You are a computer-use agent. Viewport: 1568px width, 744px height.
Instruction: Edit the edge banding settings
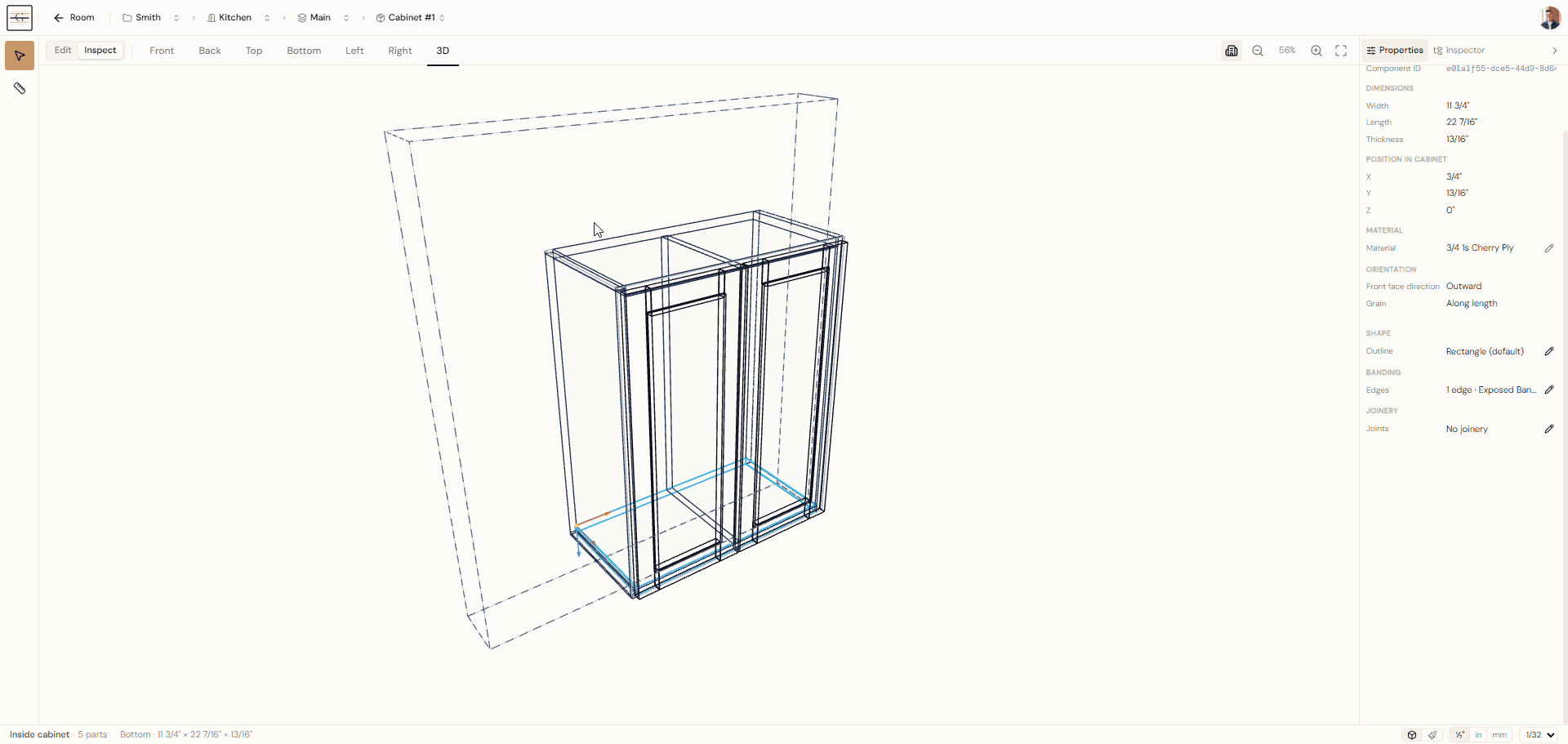(x=1549, y=390)
